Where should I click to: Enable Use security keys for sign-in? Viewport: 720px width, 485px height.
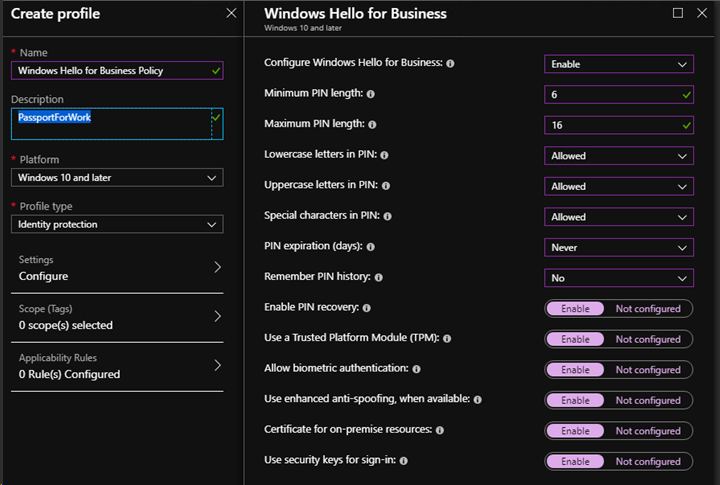click(x=575, y=462)
